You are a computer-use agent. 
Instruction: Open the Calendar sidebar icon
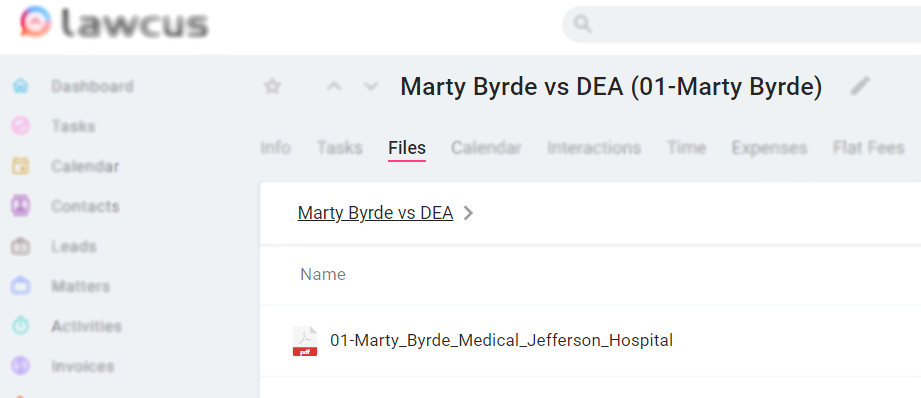pos(21,166)
